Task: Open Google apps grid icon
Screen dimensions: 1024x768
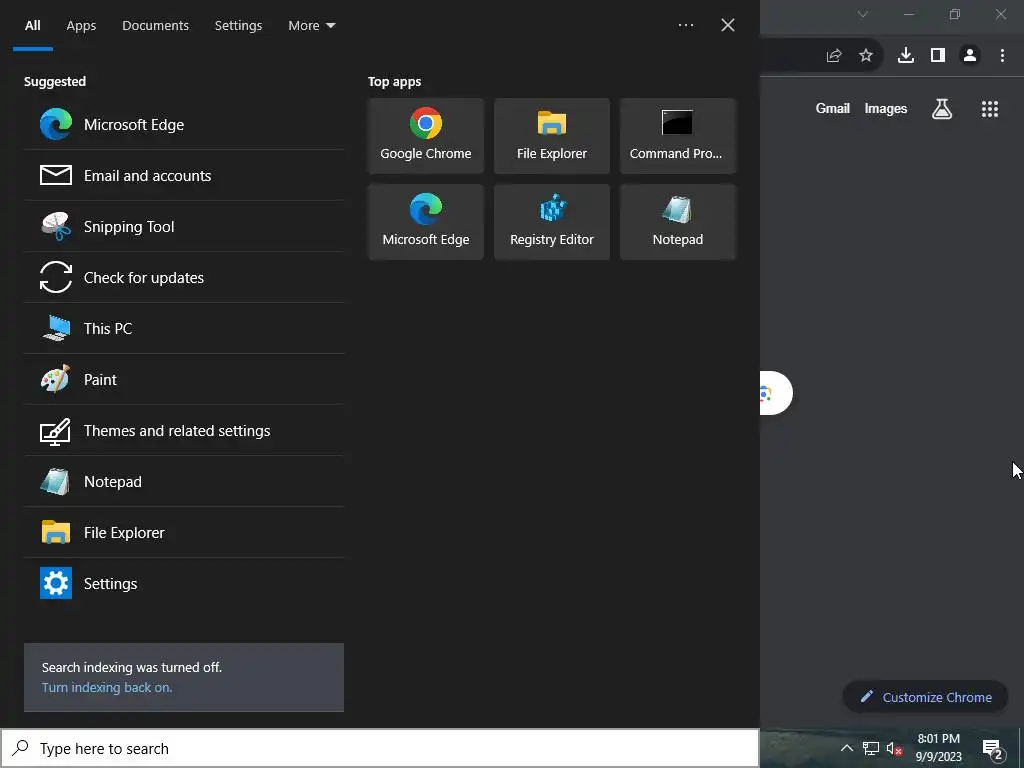Action: click(x=990, y=109)
